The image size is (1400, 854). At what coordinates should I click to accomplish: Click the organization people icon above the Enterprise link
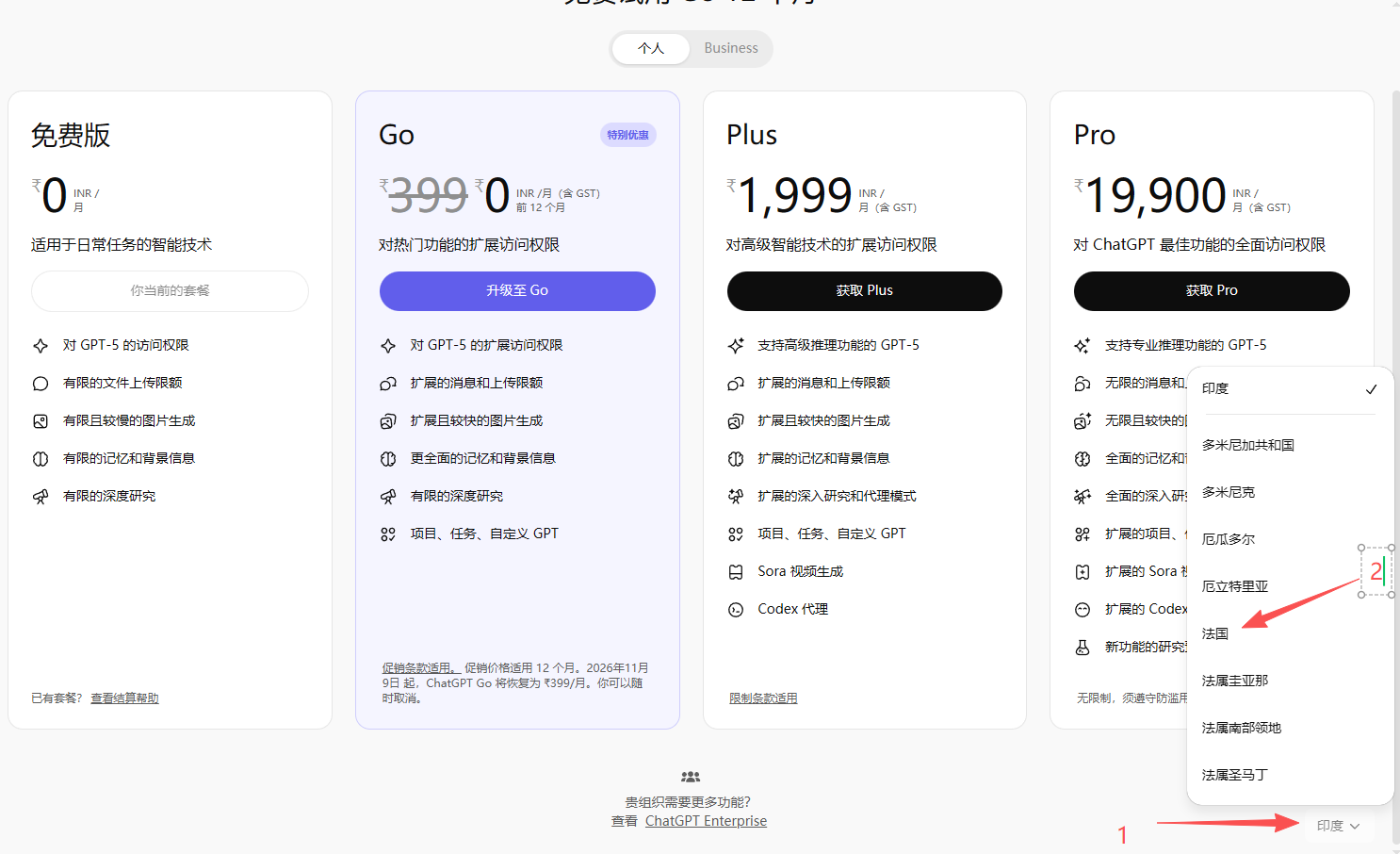point(691,777)
